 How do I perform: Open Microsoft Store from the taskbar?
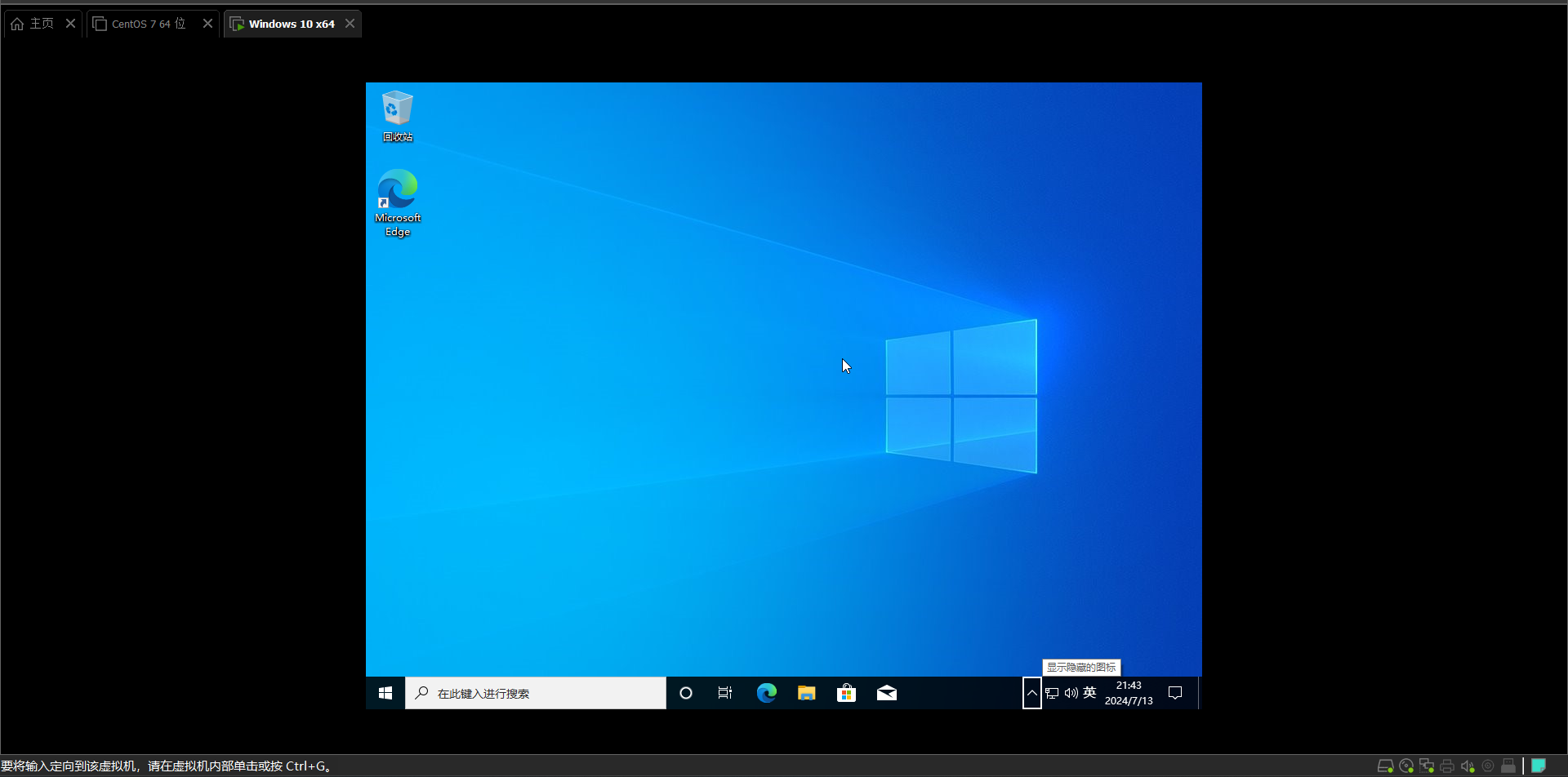pos(847,693)
